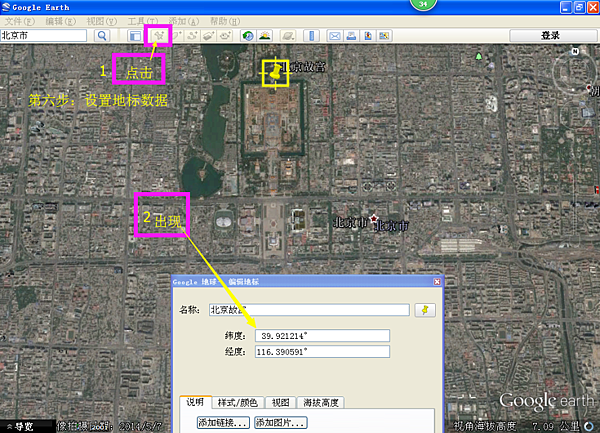Click the placemark icon button beside name field
This screenshot has width=600, height=433.
click(x=425, y=310)
